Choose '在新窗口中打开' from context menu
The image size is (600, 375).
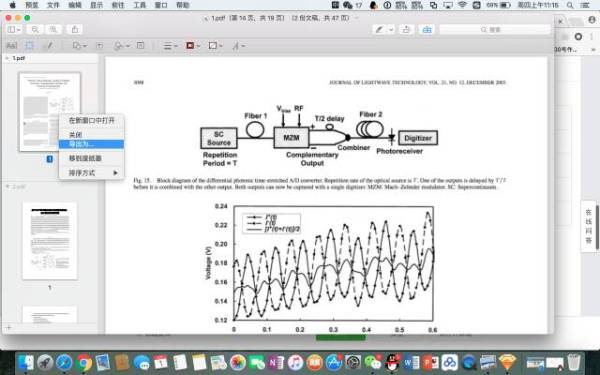(x=91, y=121)
